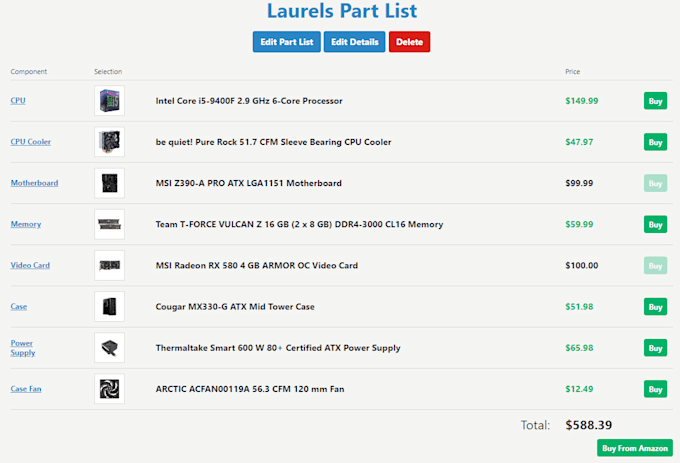This screenshot has width=680, height=463.
Task: Click the $99.99 motherboard price
Action: tap(579, 183)
